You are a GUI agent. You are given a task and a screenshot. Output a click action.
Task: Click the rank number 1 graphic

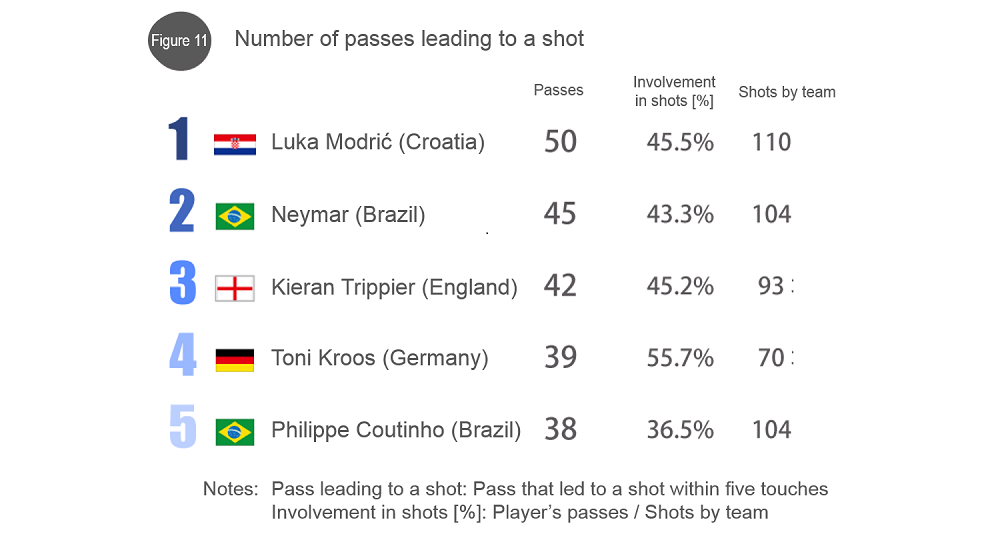tap(179, 138)
